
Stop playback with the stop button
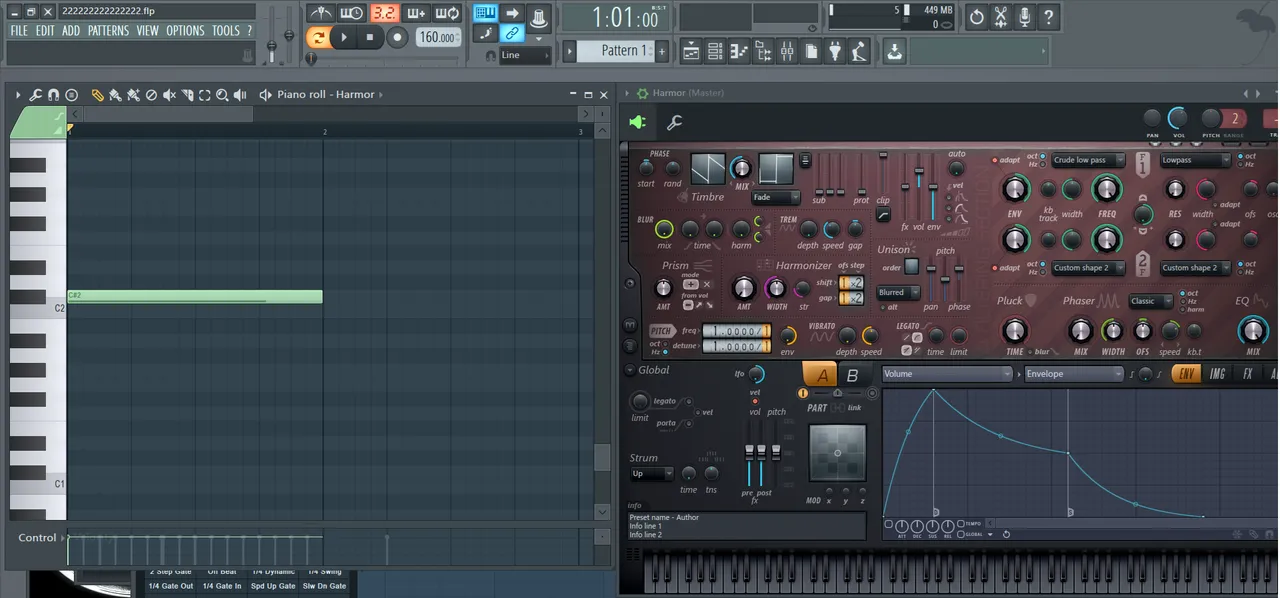[370, 37]
